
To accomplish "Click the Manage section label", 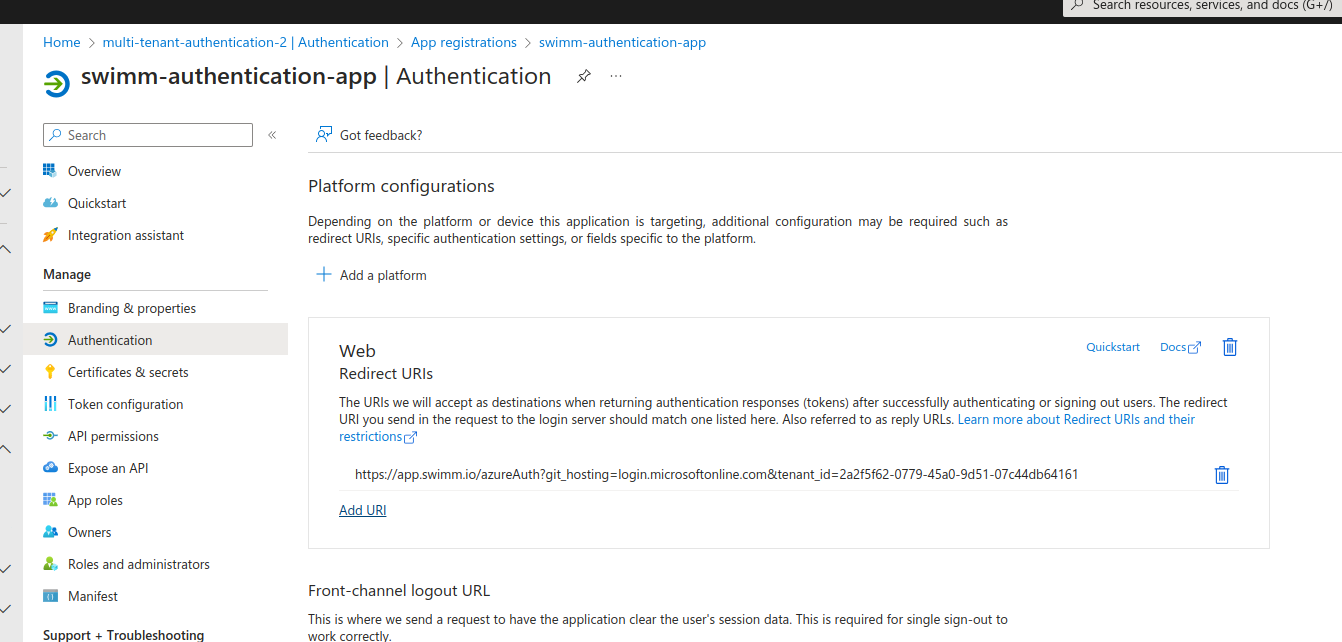I will click(67, 274).
